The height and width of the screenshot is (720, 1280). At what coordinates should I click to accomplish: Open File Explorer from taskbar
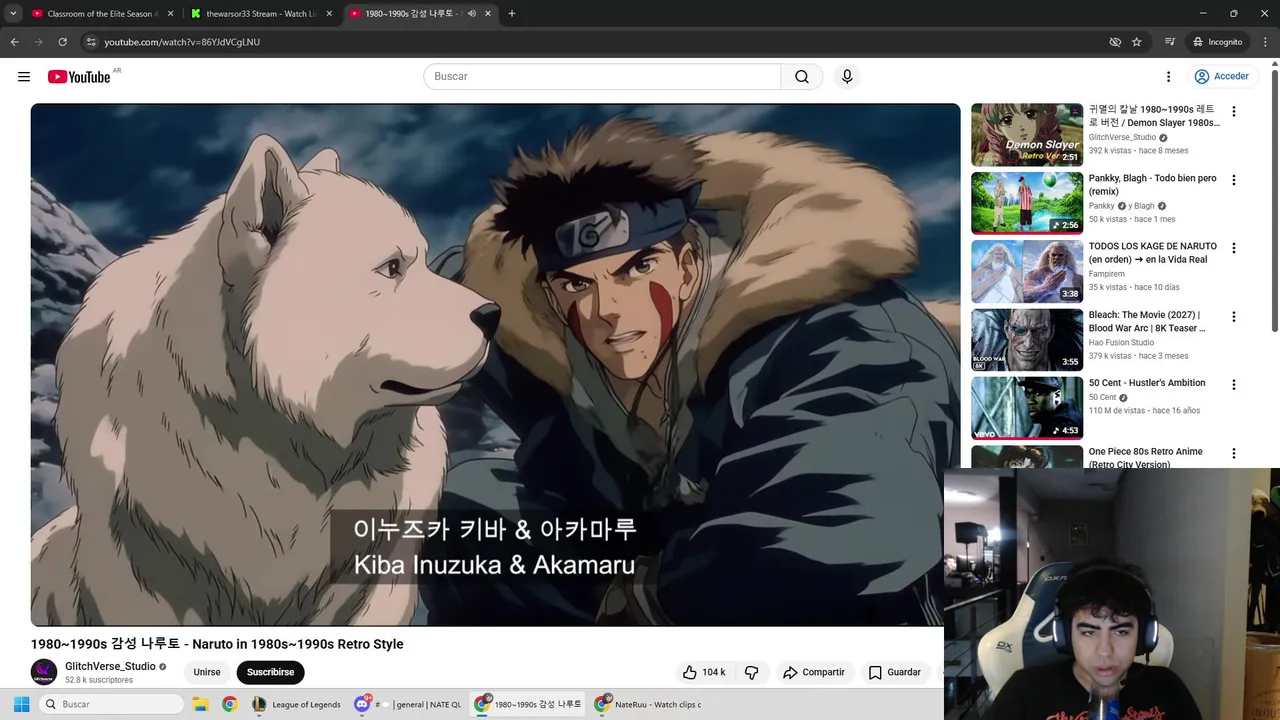click(x=200, y=704)
